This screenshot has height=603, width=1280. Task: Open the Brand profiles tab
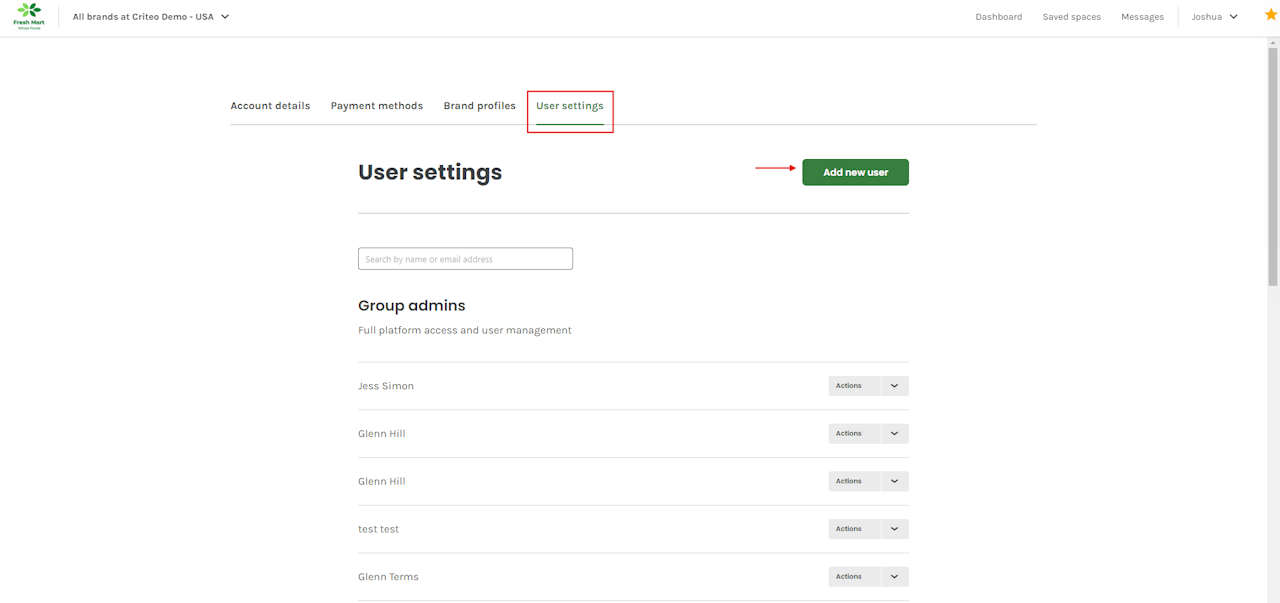coord(480,106)
